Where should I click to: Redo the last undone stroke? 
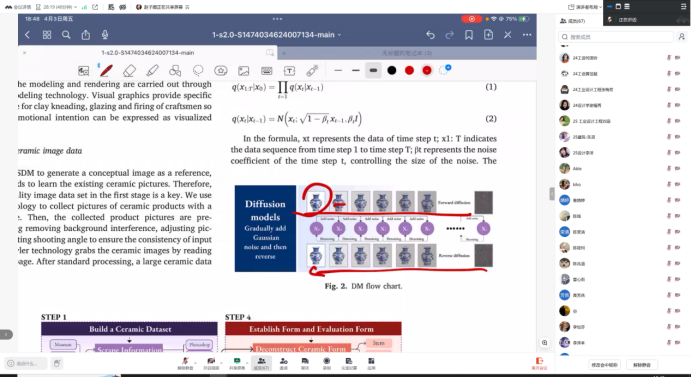click(x=449, y=35)
